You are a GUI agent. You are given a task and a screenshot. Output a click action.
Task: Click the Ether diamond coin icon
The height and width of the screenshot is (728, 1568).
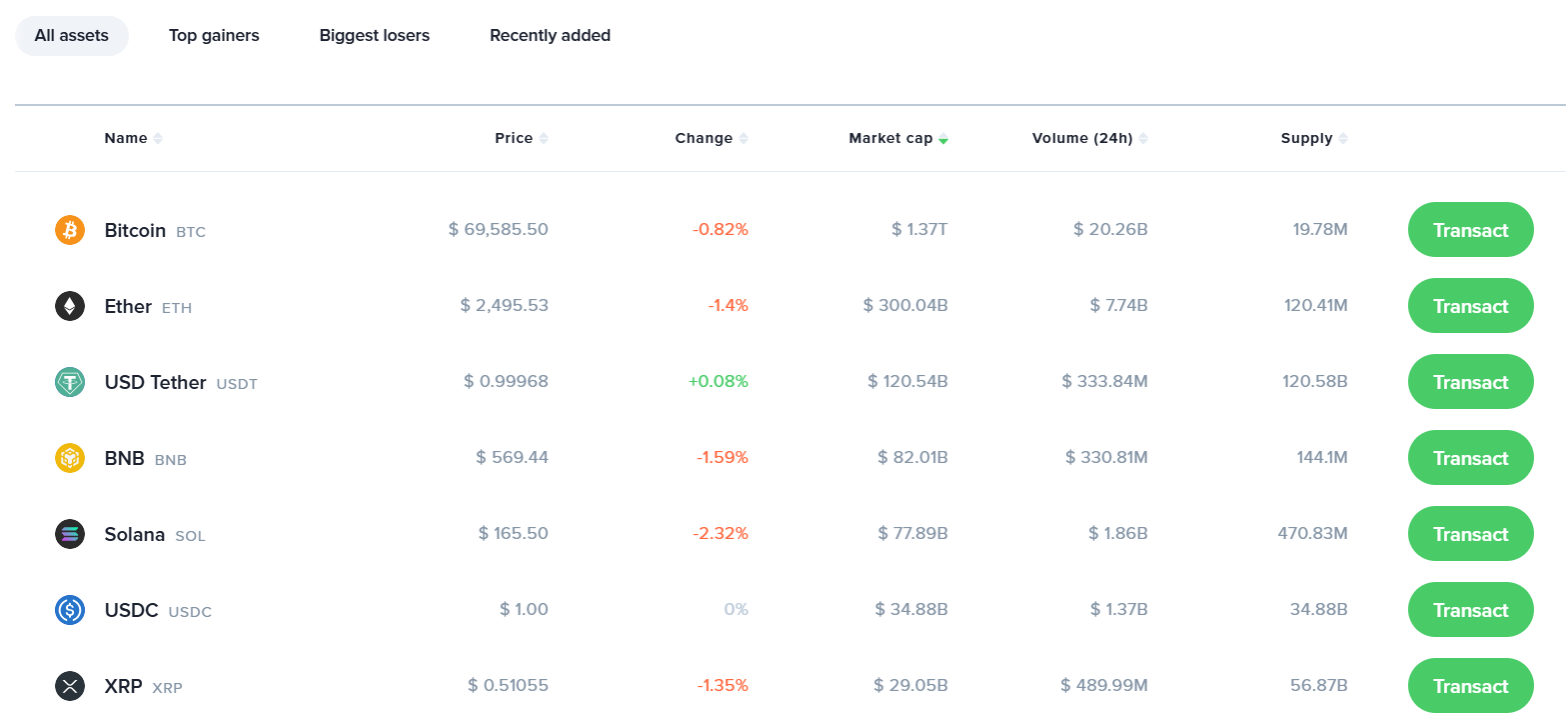pos(70,306)
